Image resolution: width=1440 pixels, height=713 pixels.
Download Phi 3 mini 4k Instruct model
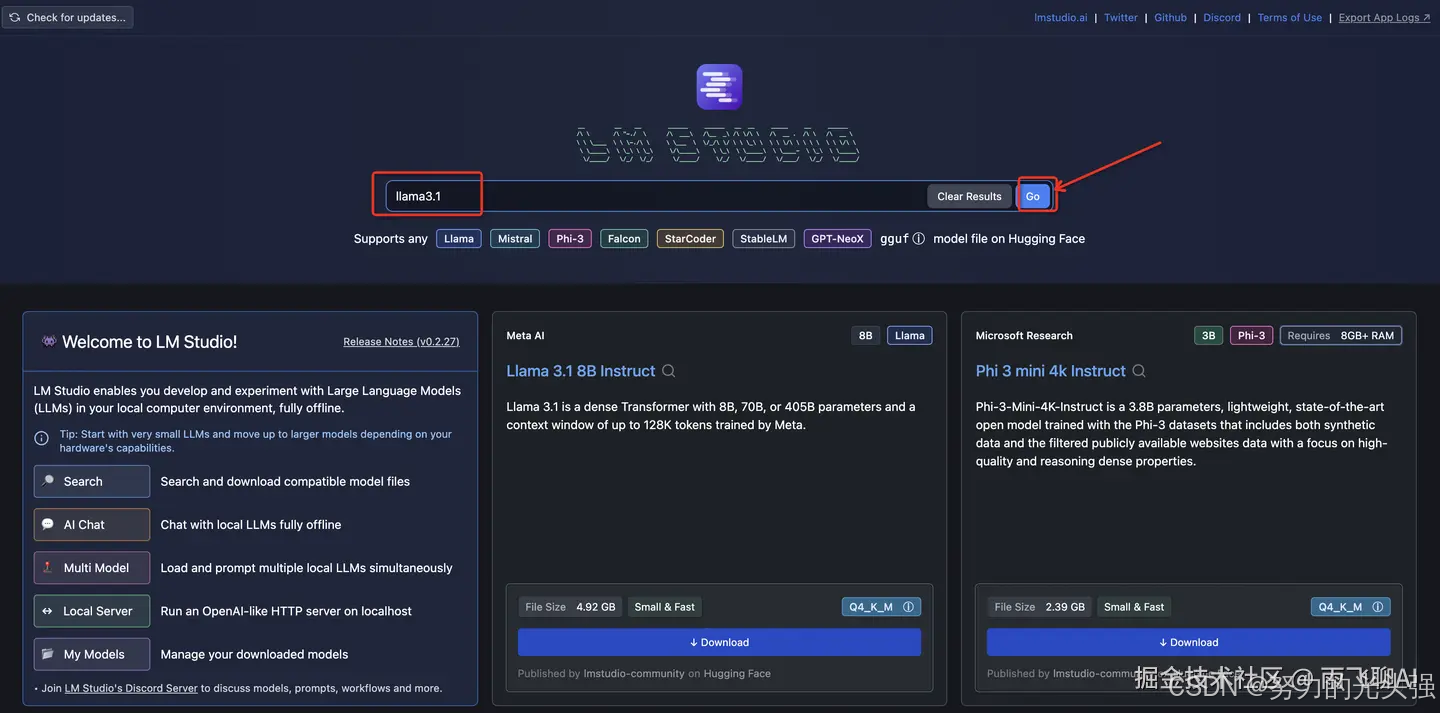pos(1188,642)
